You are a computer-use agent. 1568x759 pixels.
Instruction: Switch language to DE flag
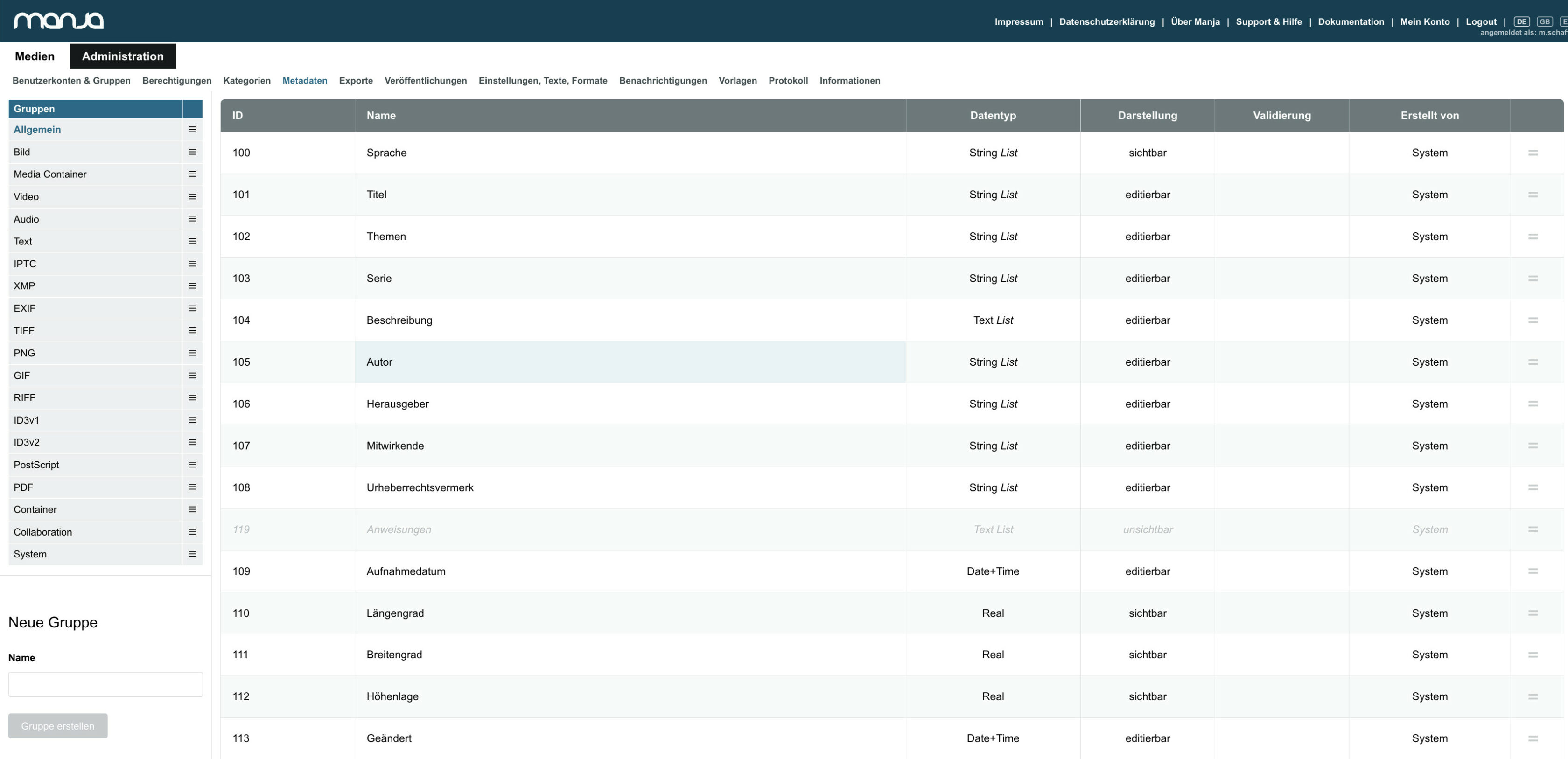pos(1521,21)
